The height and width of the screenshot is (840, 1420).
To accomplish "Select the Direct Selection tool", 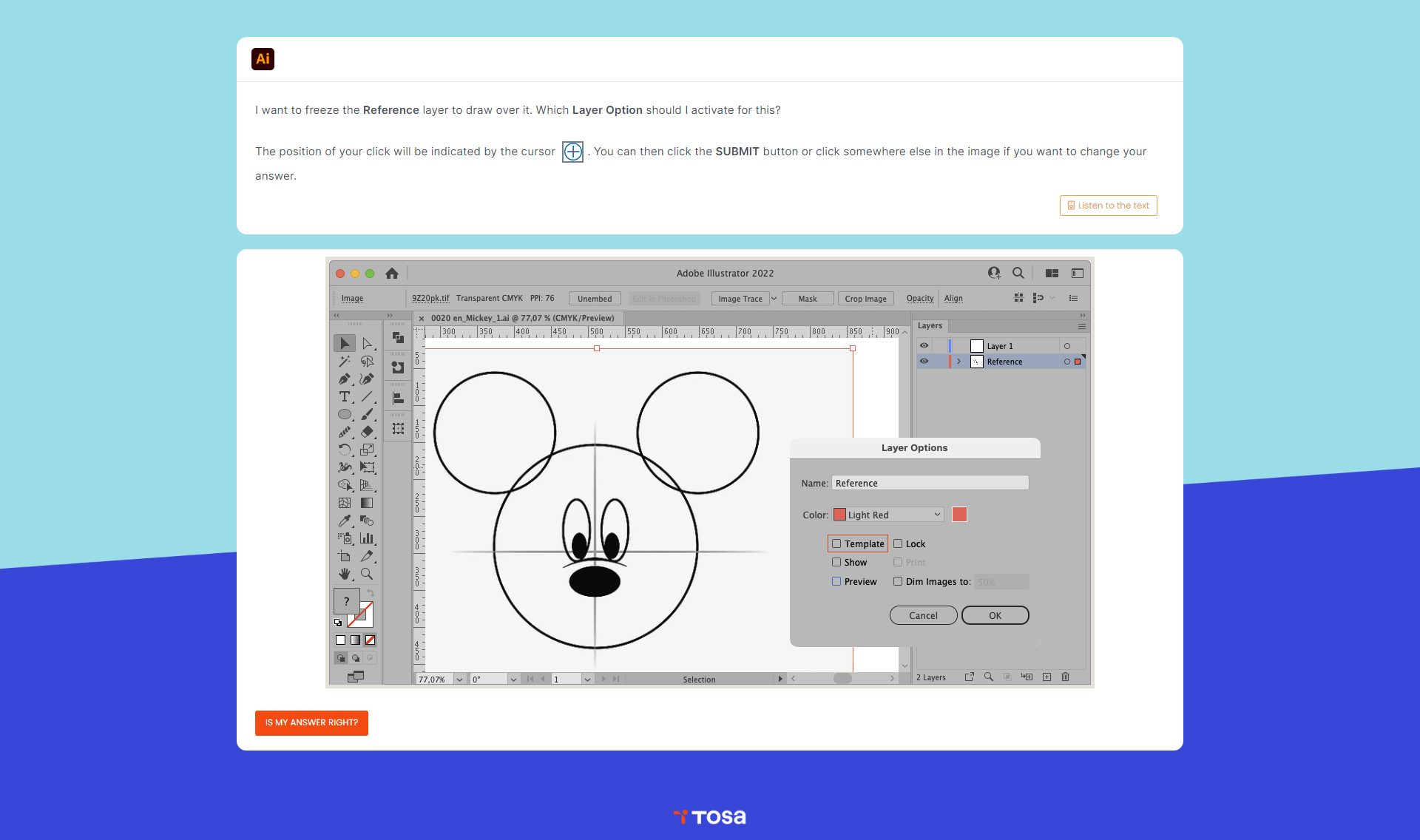I will tap(367, 344).
